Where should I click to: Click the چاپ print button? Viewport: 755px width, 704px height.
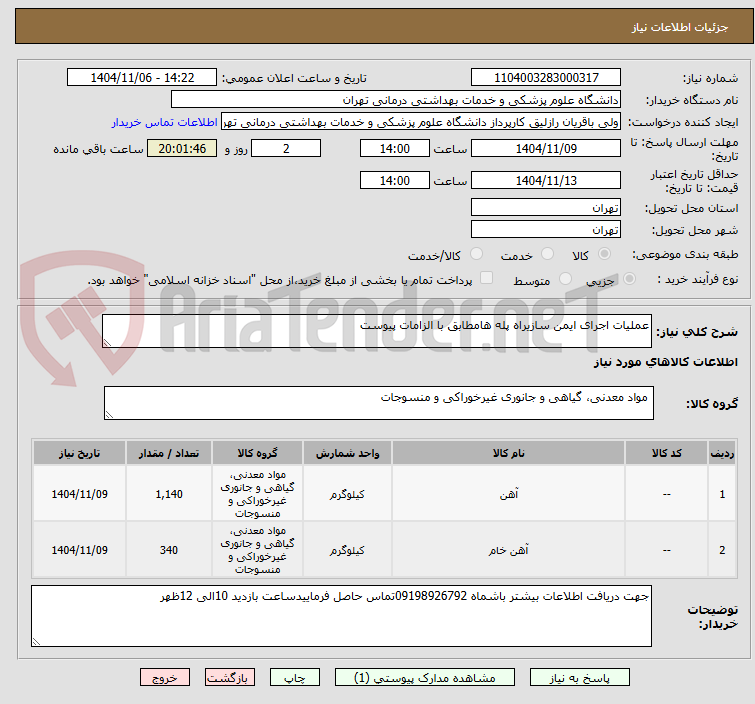(295, 678)
